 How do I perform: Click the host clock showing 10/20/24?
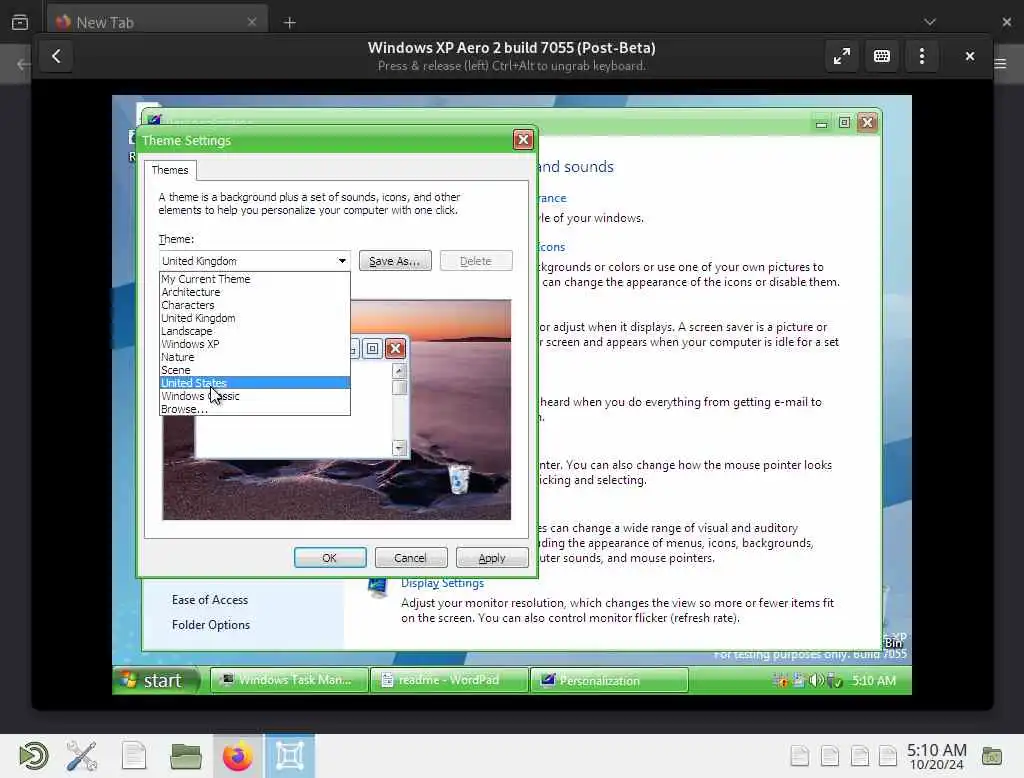coord(936,756)
